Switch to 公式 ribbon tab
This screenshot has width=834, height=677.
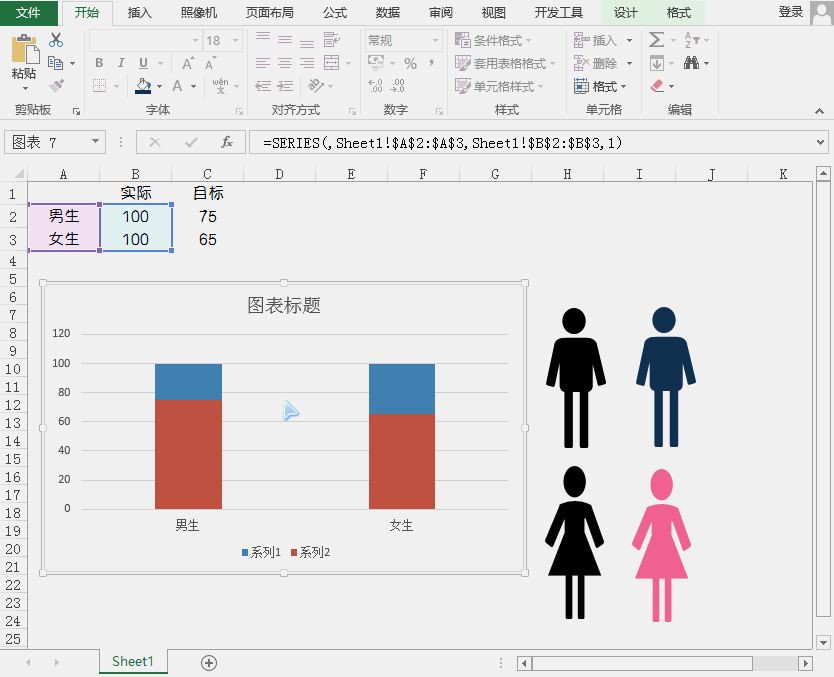[x=335, y=13]
